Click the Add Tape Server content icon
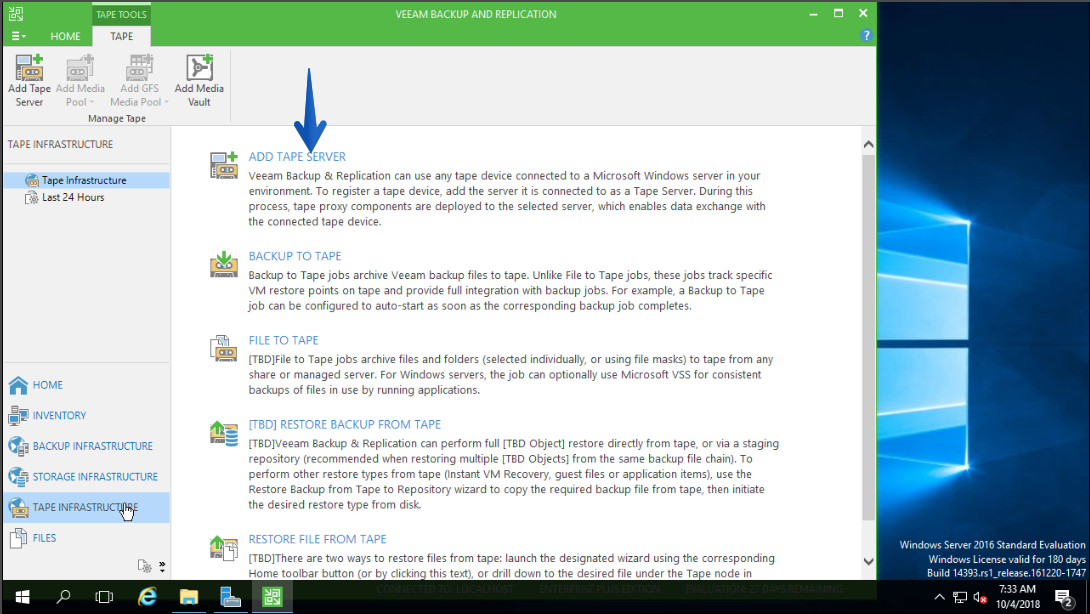1090x614 pixels. click(x=224, y=165)
